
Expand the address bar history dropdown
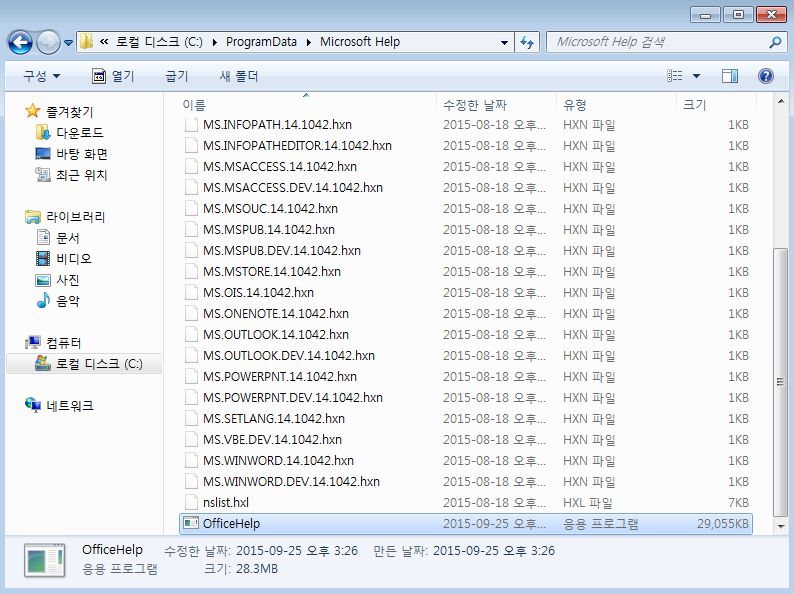[504, 43]
